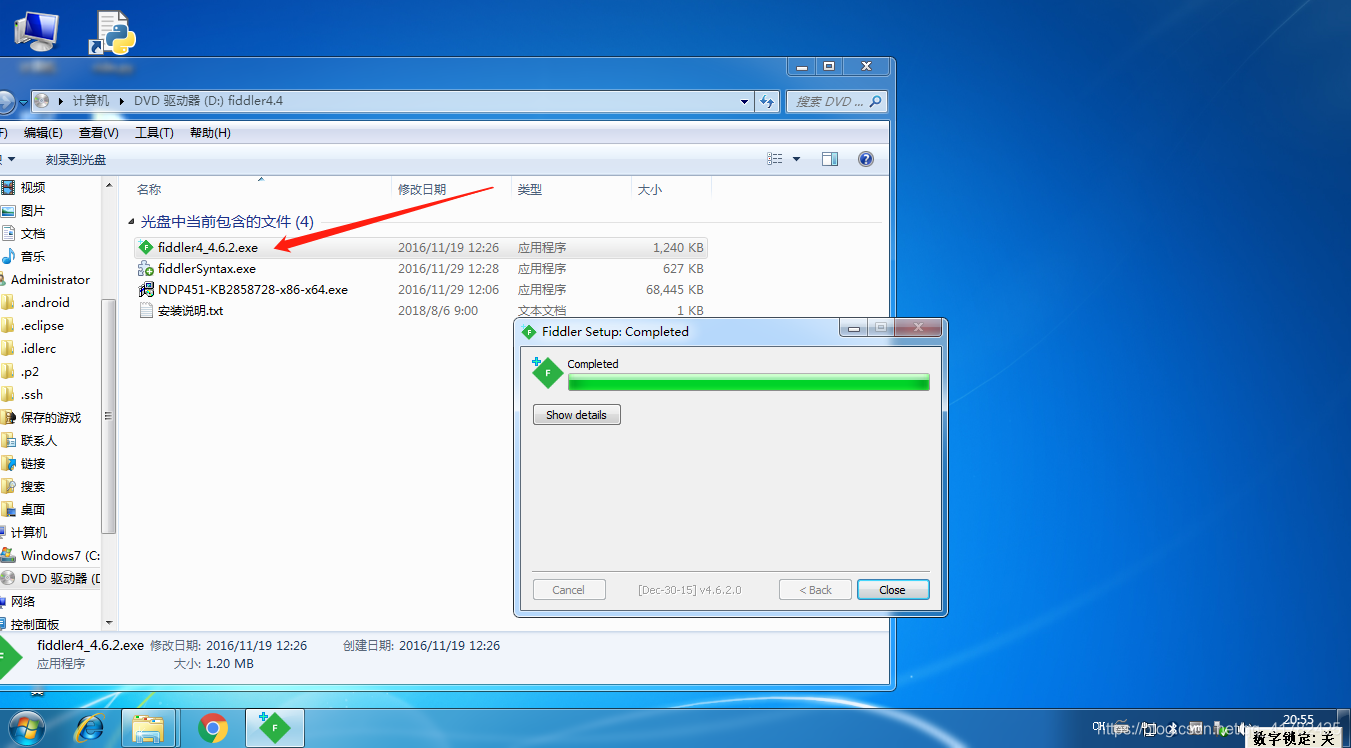
Task: Select the 安装说明.txt text file icon
Action: [146, 310]
